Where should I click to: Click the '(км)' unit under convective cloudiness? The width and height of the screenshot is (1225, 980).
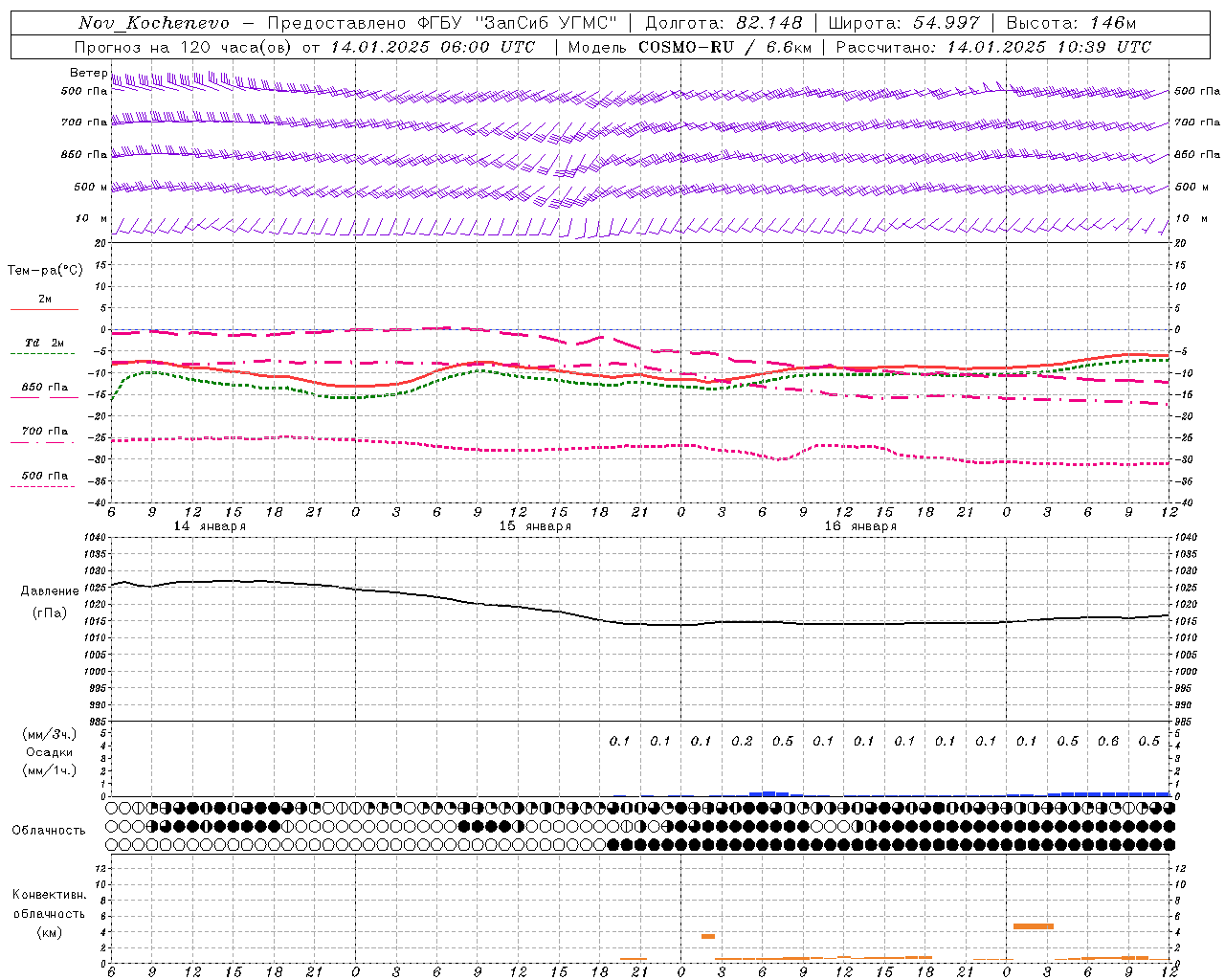(50, 932)
